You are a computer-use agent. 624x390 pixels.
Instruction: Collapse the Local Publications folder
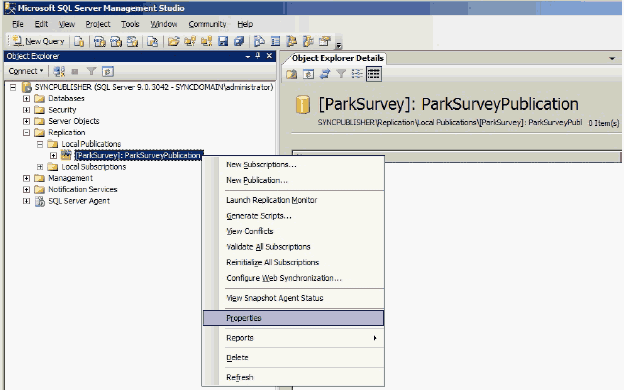point(40,144)
